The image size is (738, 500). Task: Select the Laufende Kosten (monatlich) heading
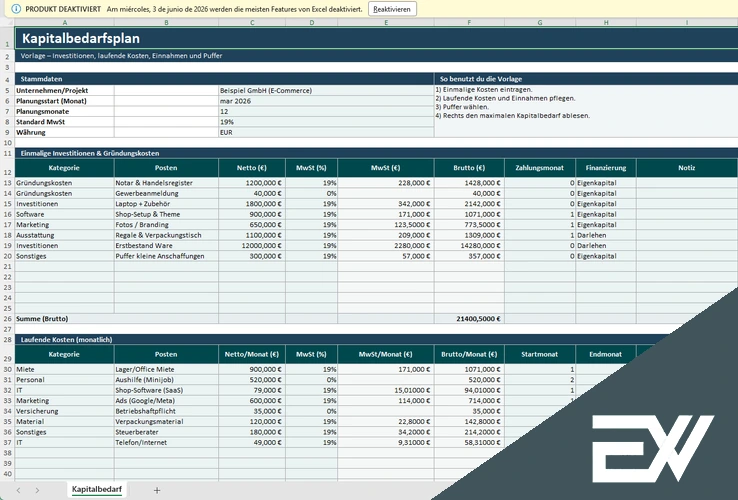coord(66,339)
